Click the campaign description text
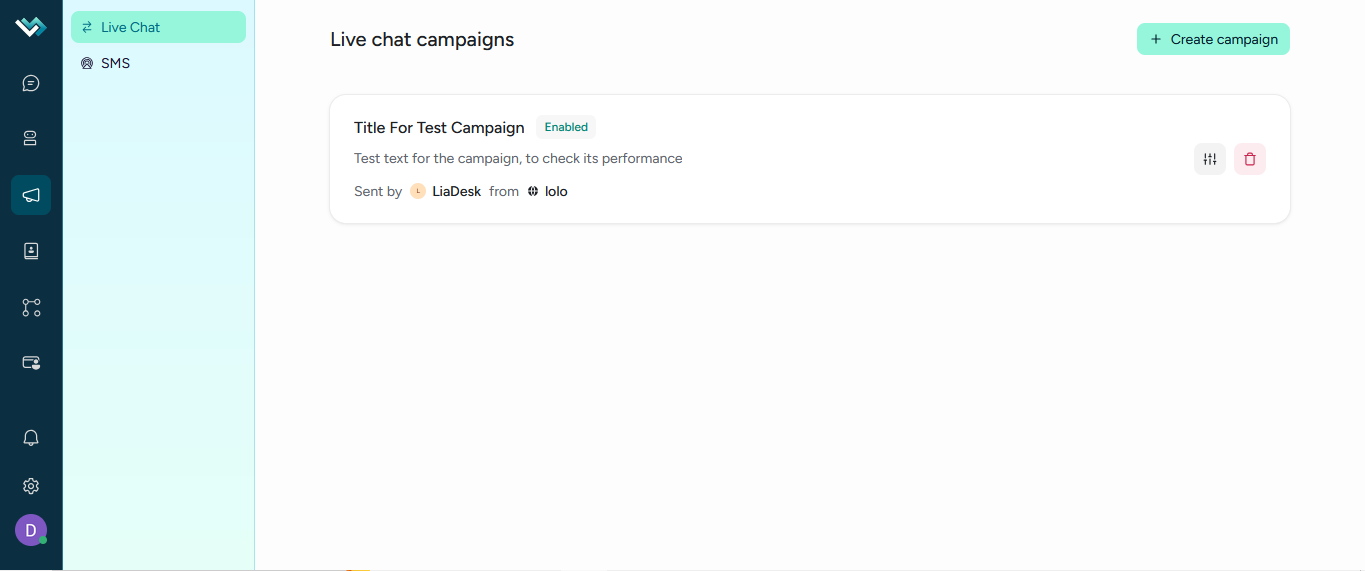 tap(518, 158)
